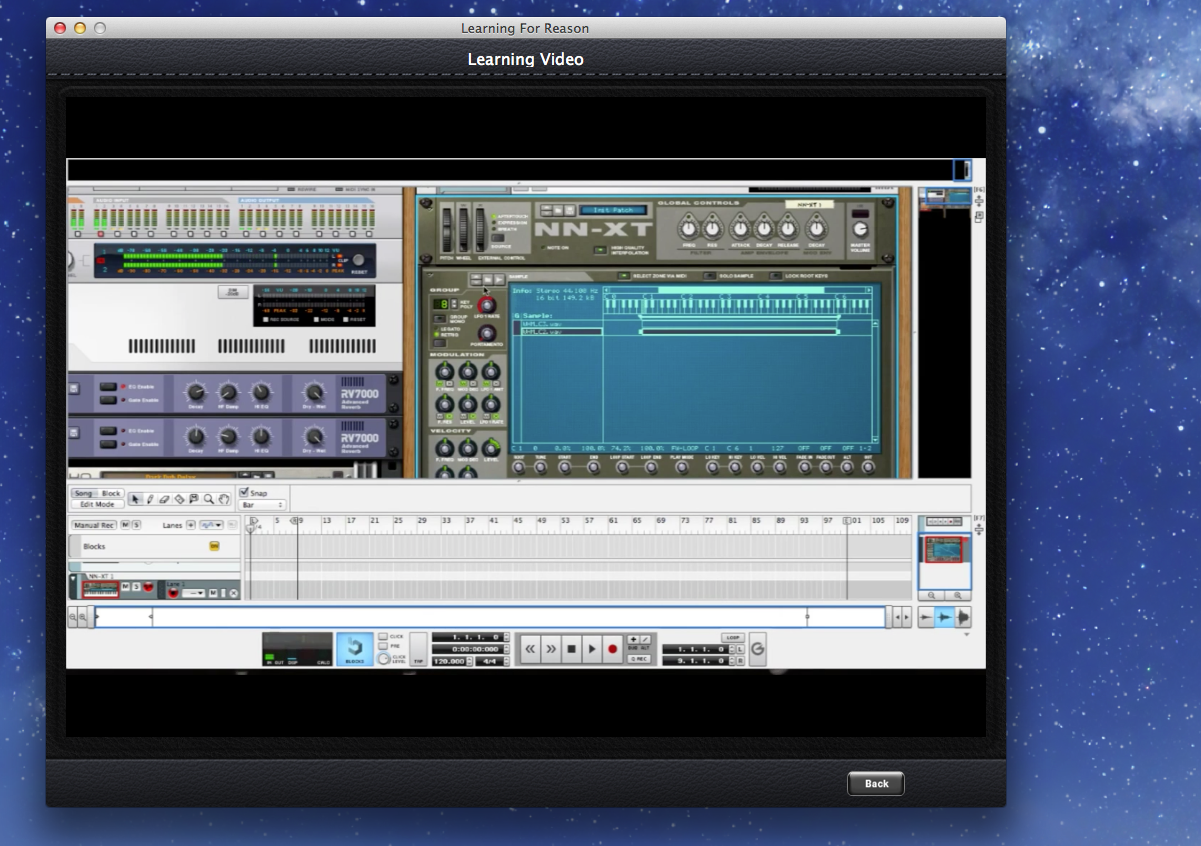Enable the Pre-count checkbox

383,646
